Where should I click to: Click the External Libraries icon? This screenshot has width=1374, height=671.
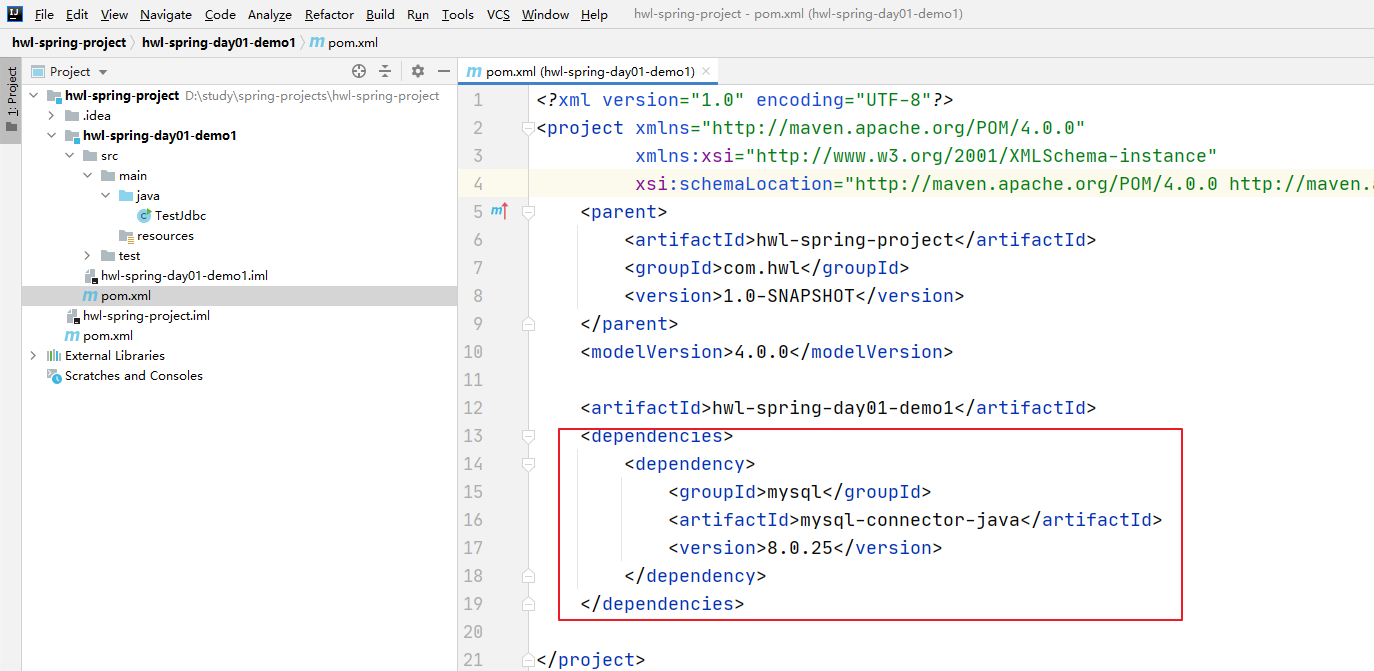[x=54, y=355]
